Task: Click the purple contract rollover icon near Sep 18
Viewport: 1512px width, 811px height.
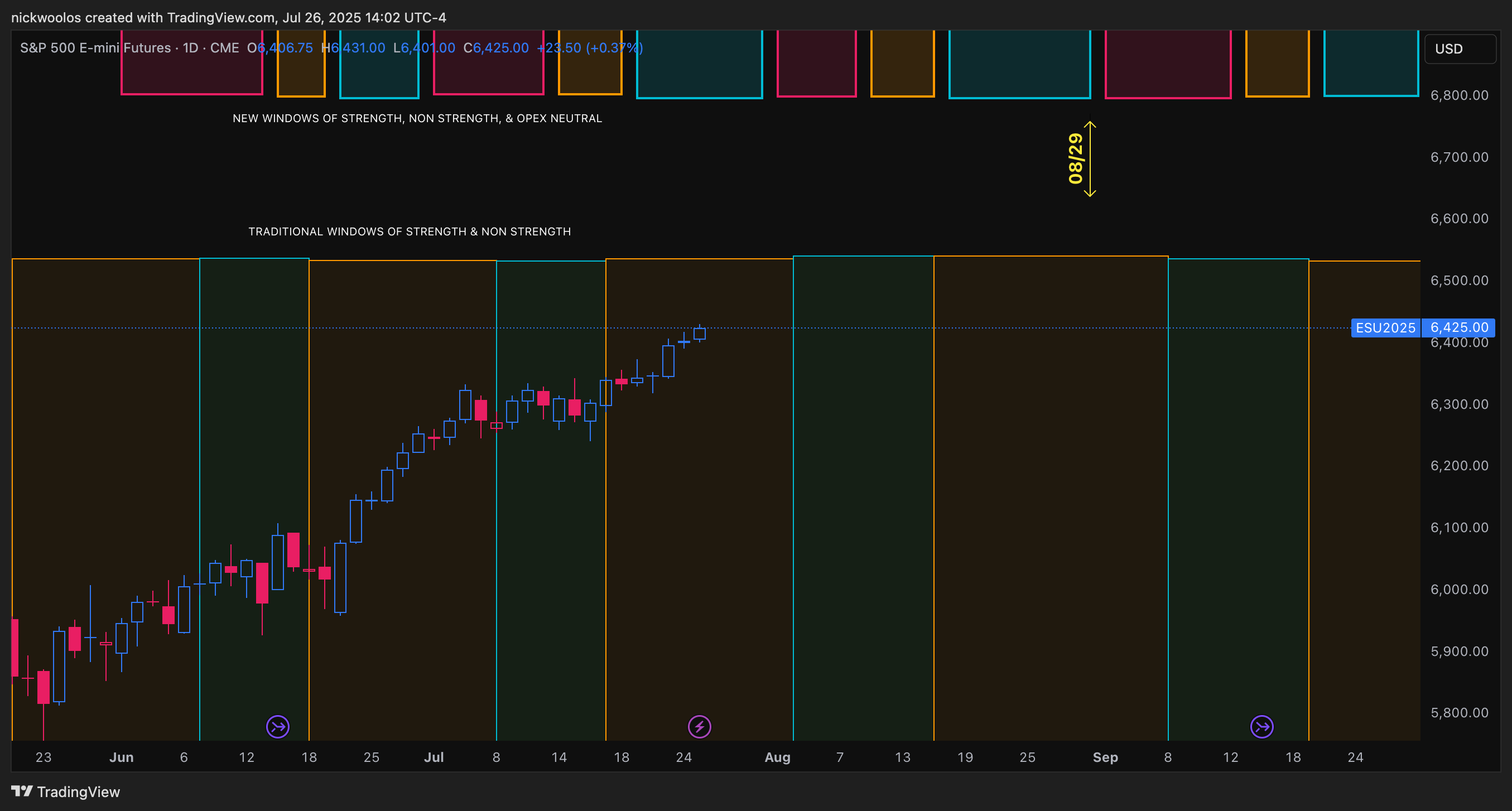Action: (x=1261, y=726)
